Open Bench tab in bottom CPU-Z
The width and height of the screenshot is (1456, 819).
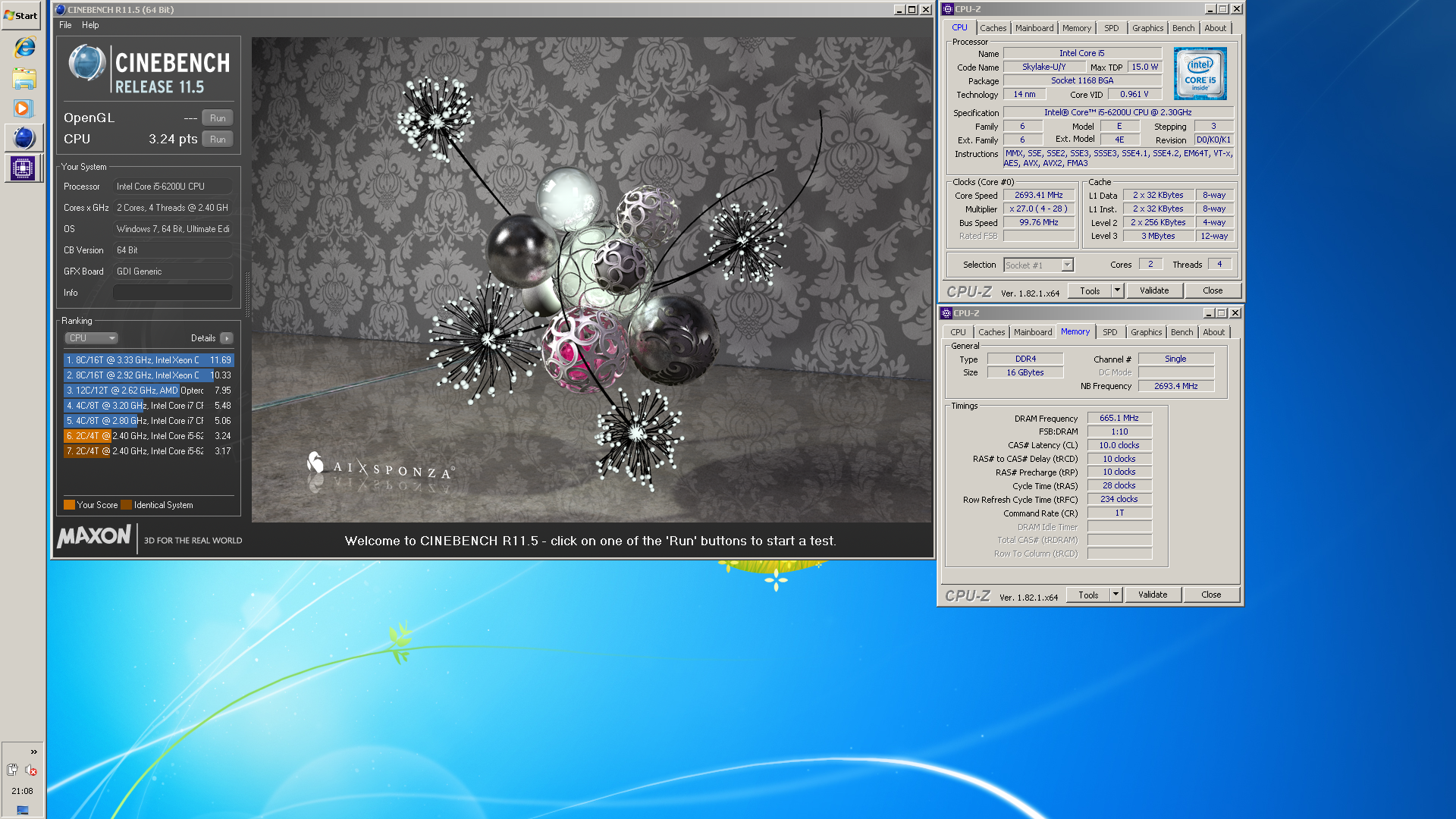coord(1181,332)
